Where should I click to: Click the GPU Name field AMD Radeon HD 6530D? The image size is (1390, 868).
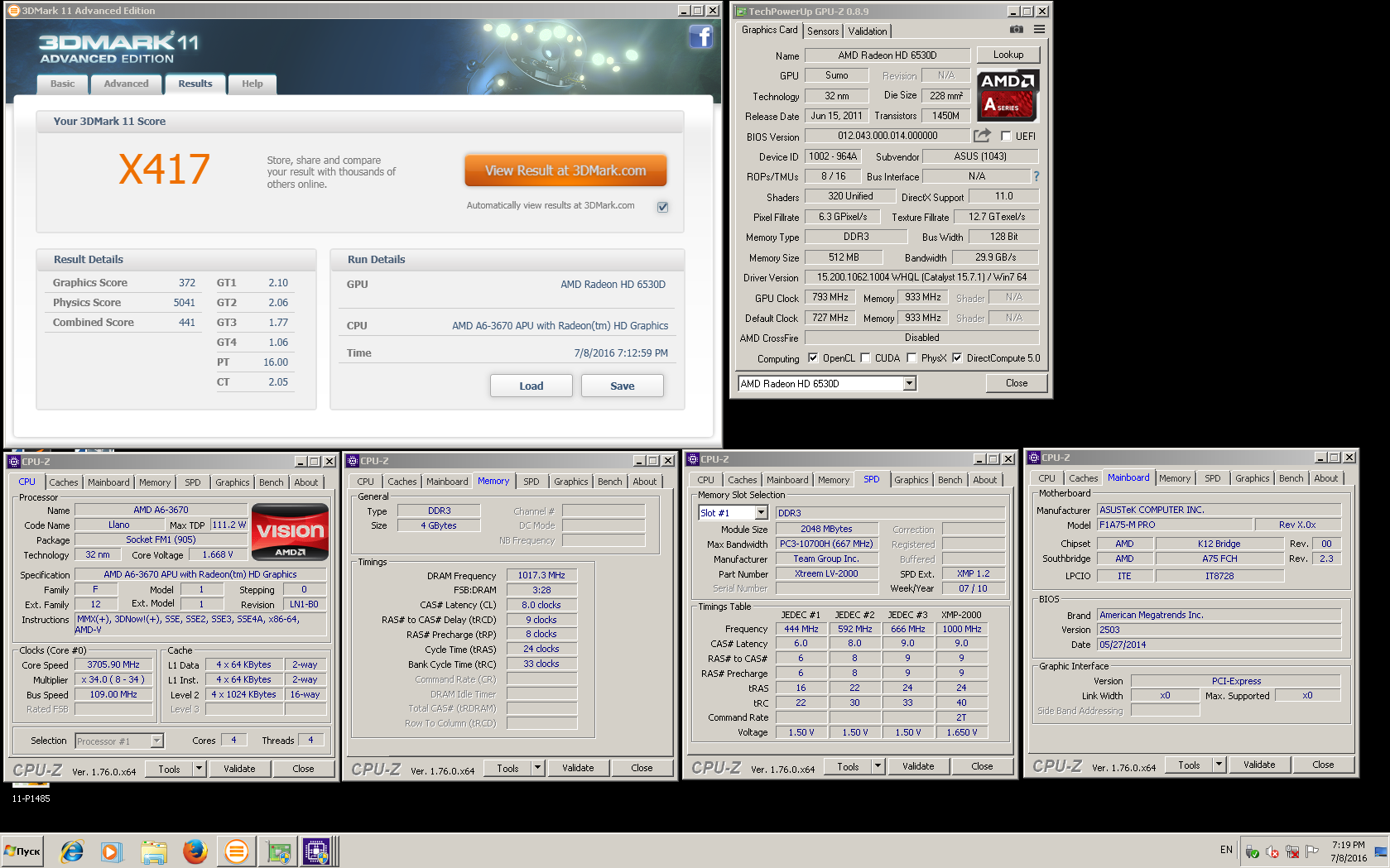click(887, 55)
